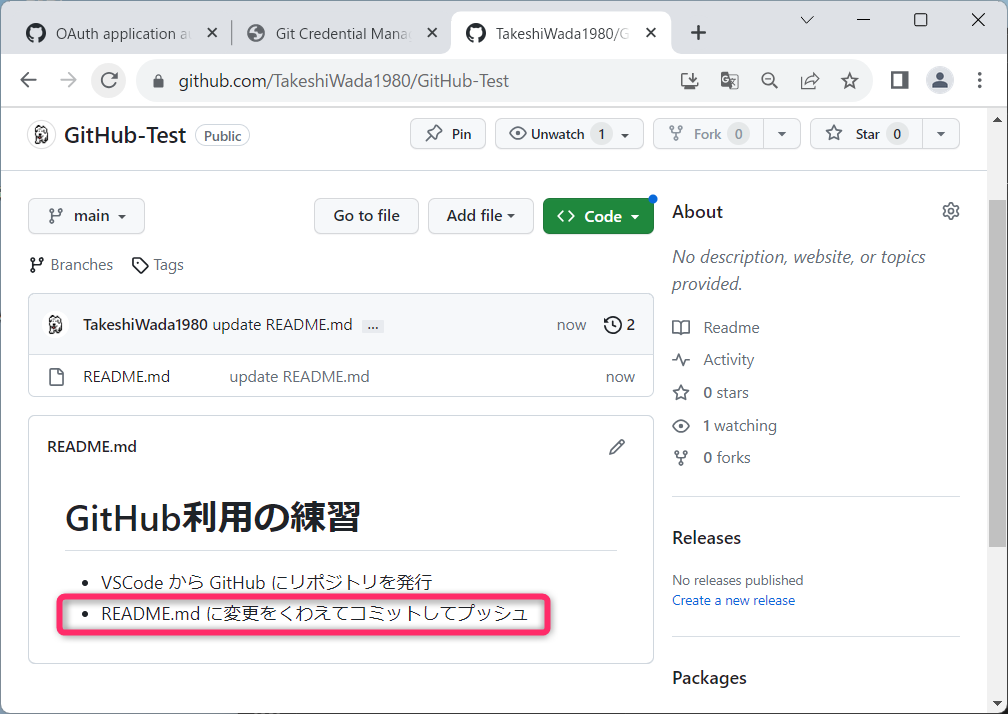Click the share this page icon
1008x714 pixels.
tap(809, 81)
